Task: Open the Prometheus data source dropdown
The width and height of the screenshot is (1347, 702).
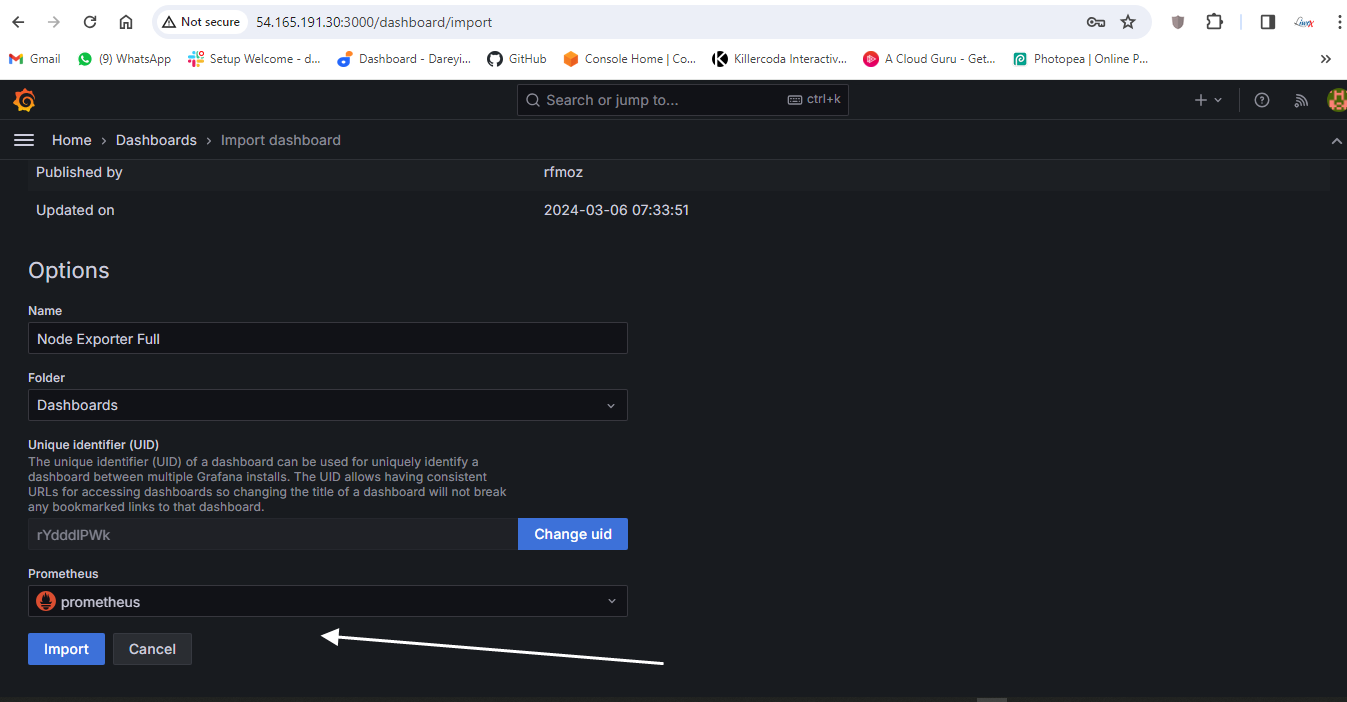Action: click(327, 602)
